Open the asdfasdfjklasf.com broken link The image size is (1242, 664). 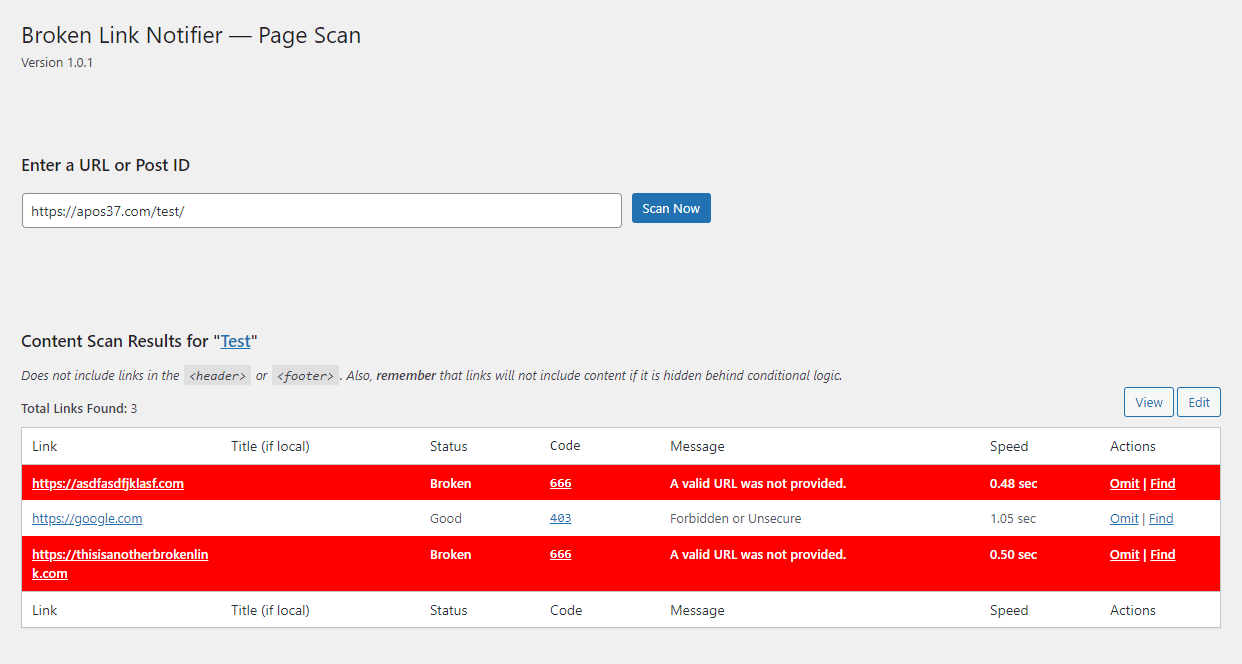(108, 483)
